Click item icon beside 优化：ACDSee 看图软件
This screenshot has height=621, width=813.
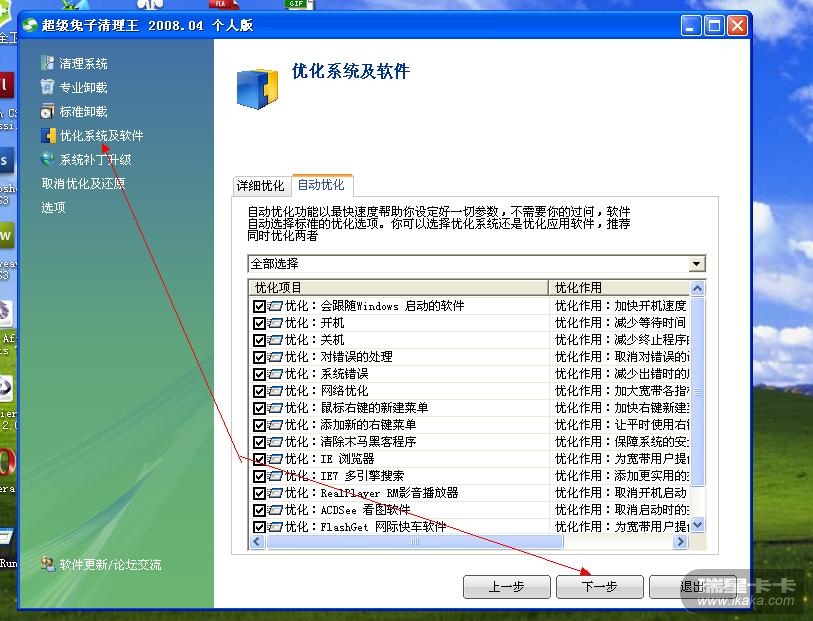(275, 510)
